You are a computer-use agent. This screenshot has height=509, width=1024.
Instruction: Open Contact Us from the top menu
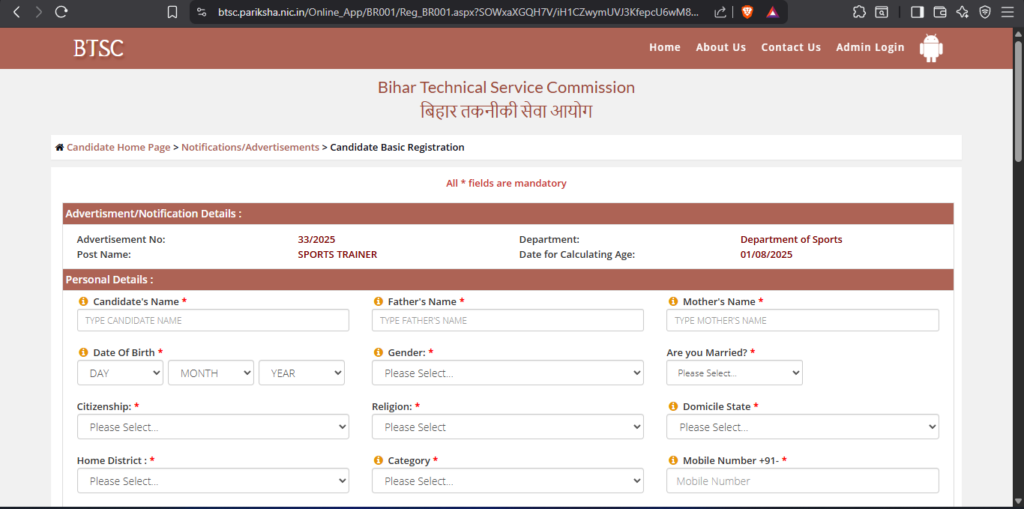pos(790,47)
